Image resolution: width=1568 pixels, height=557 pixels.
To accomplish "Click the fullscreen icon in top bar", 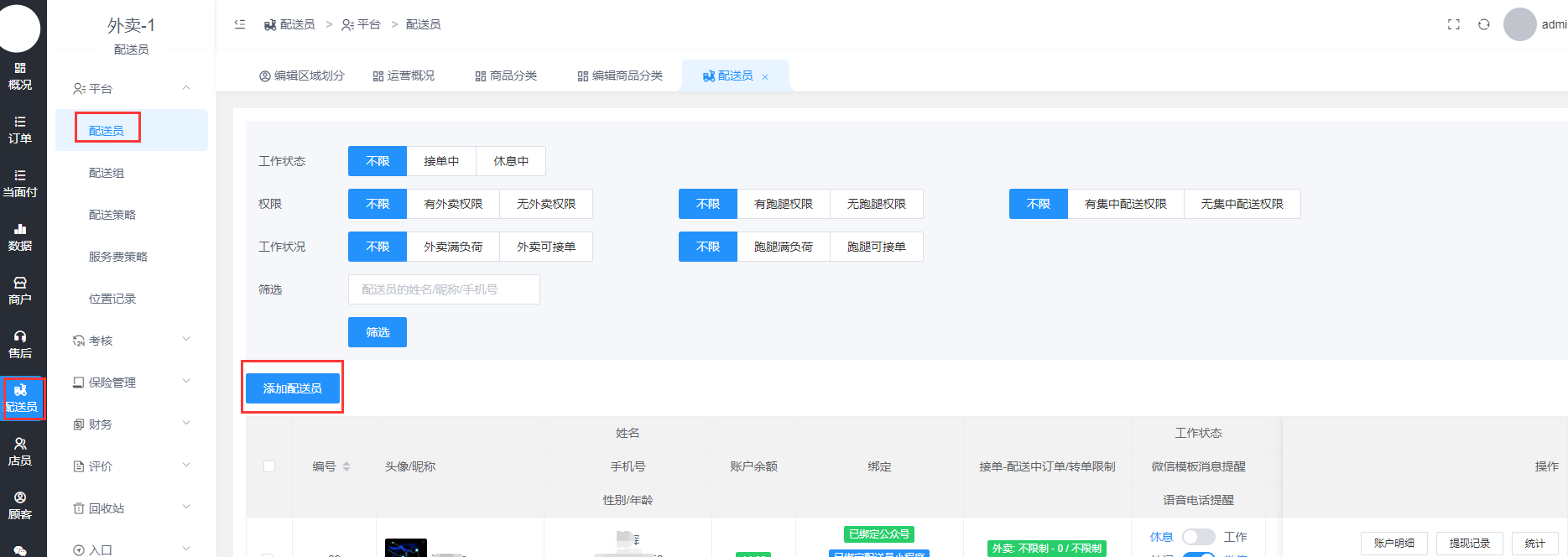I will click(1454, 24).
